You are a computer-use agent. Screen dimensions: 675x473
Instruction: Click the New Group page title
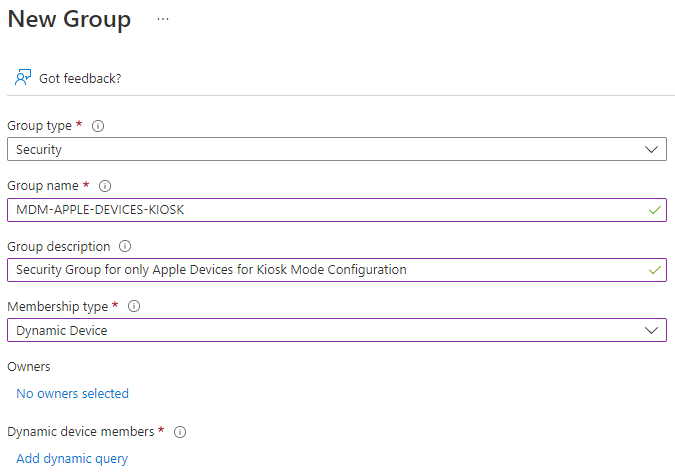pos(69,20)
